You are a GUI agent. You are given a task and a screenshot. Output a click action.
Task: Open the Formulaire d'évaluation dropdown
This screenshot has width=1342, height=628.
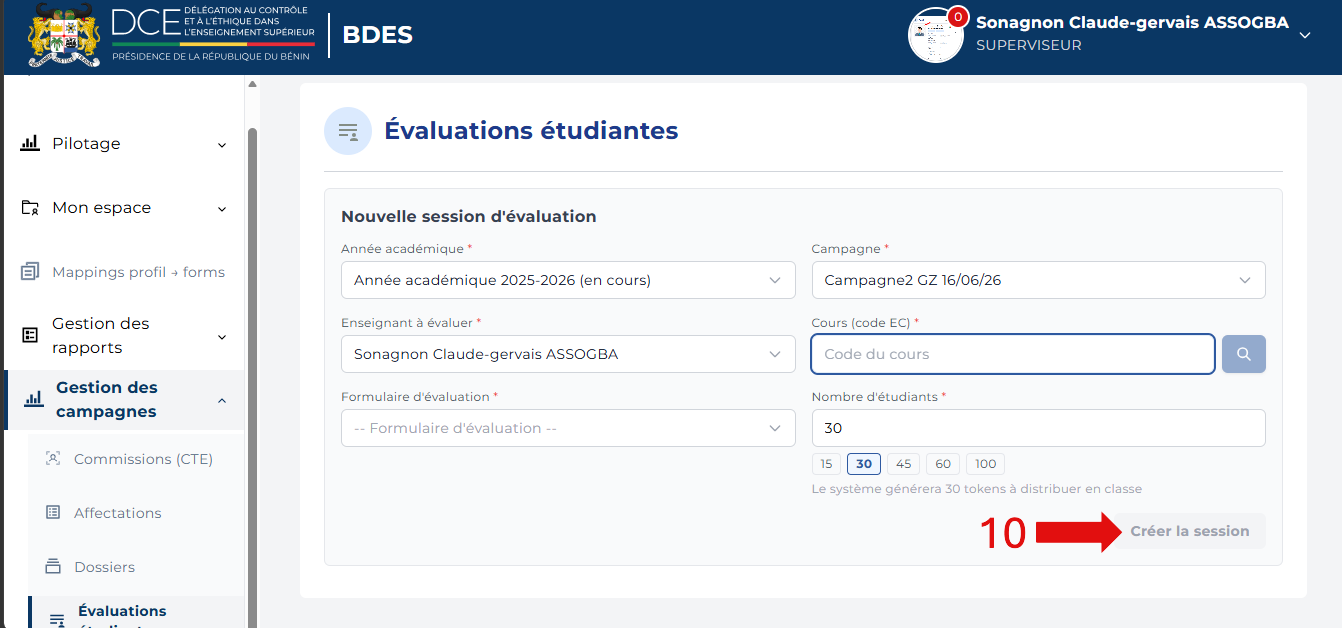pyautogui.click(x=568, y=428)
